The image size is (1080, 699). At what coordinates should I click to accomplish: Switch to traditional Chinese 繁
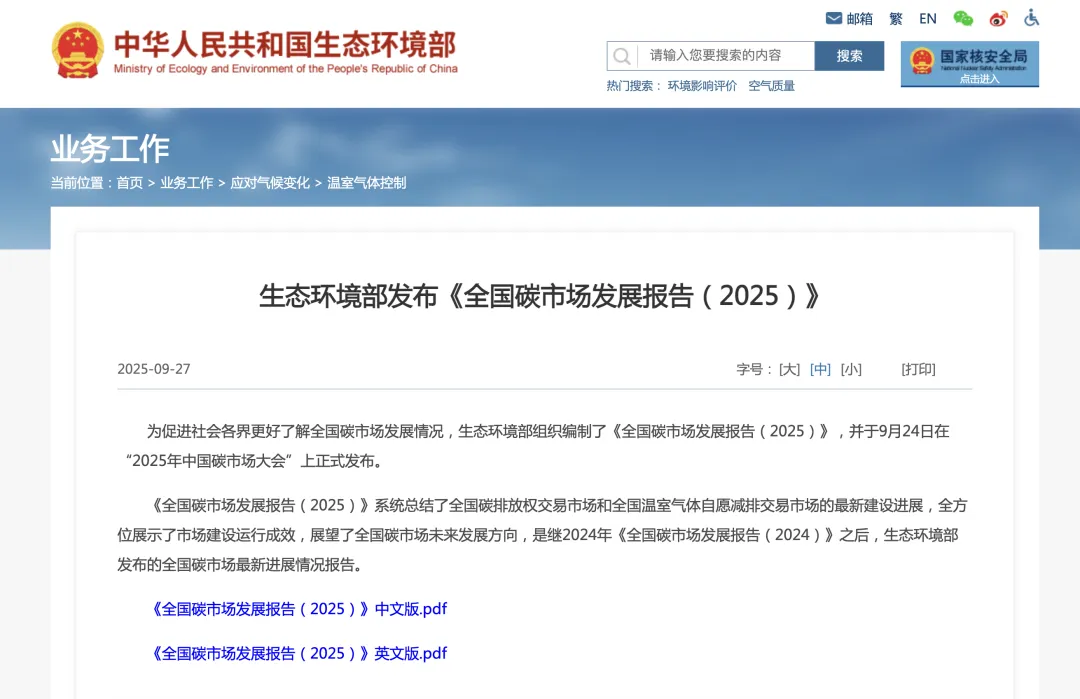[x=896, y=18]
